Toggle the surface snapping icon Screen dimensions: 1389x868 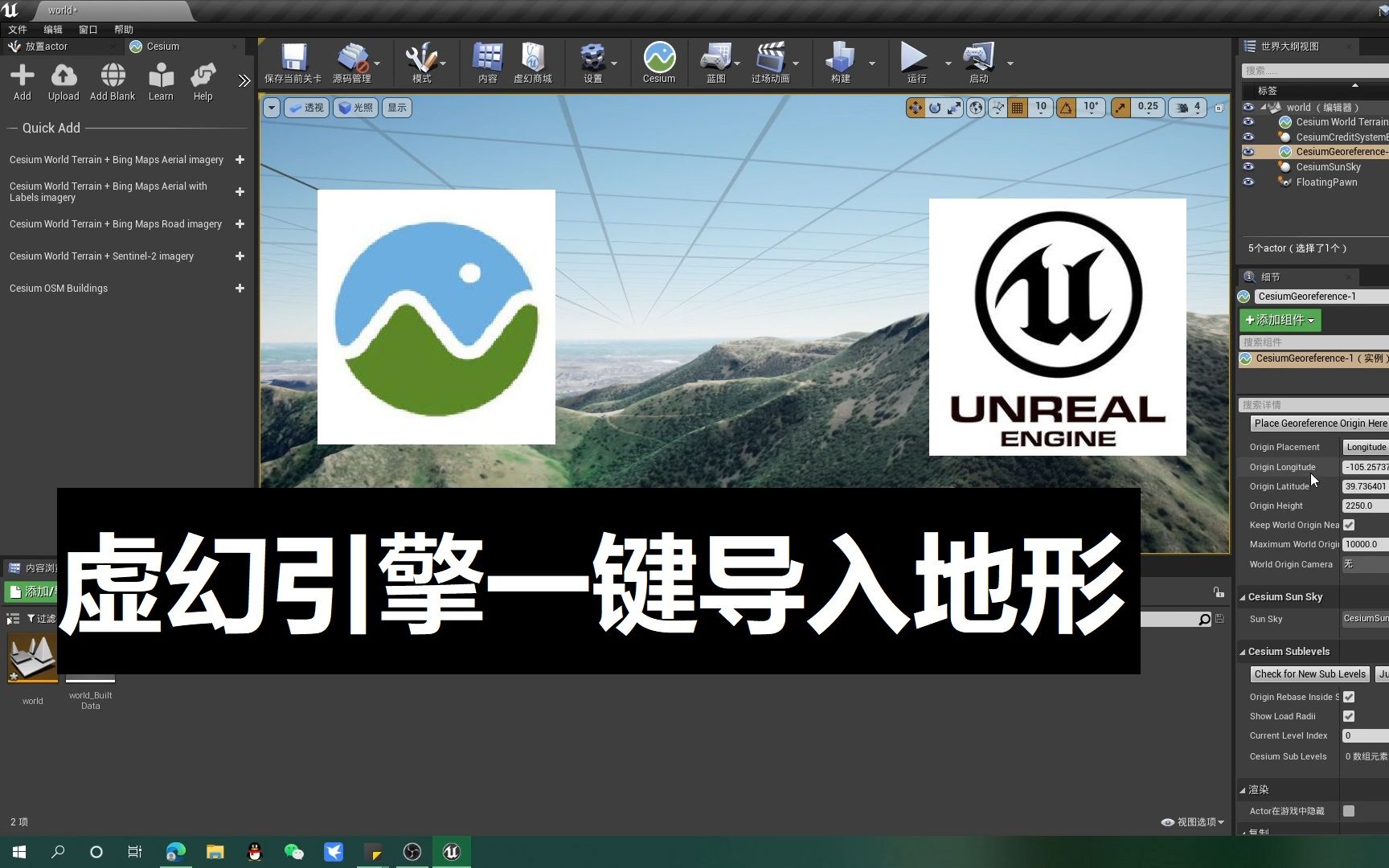998,108
